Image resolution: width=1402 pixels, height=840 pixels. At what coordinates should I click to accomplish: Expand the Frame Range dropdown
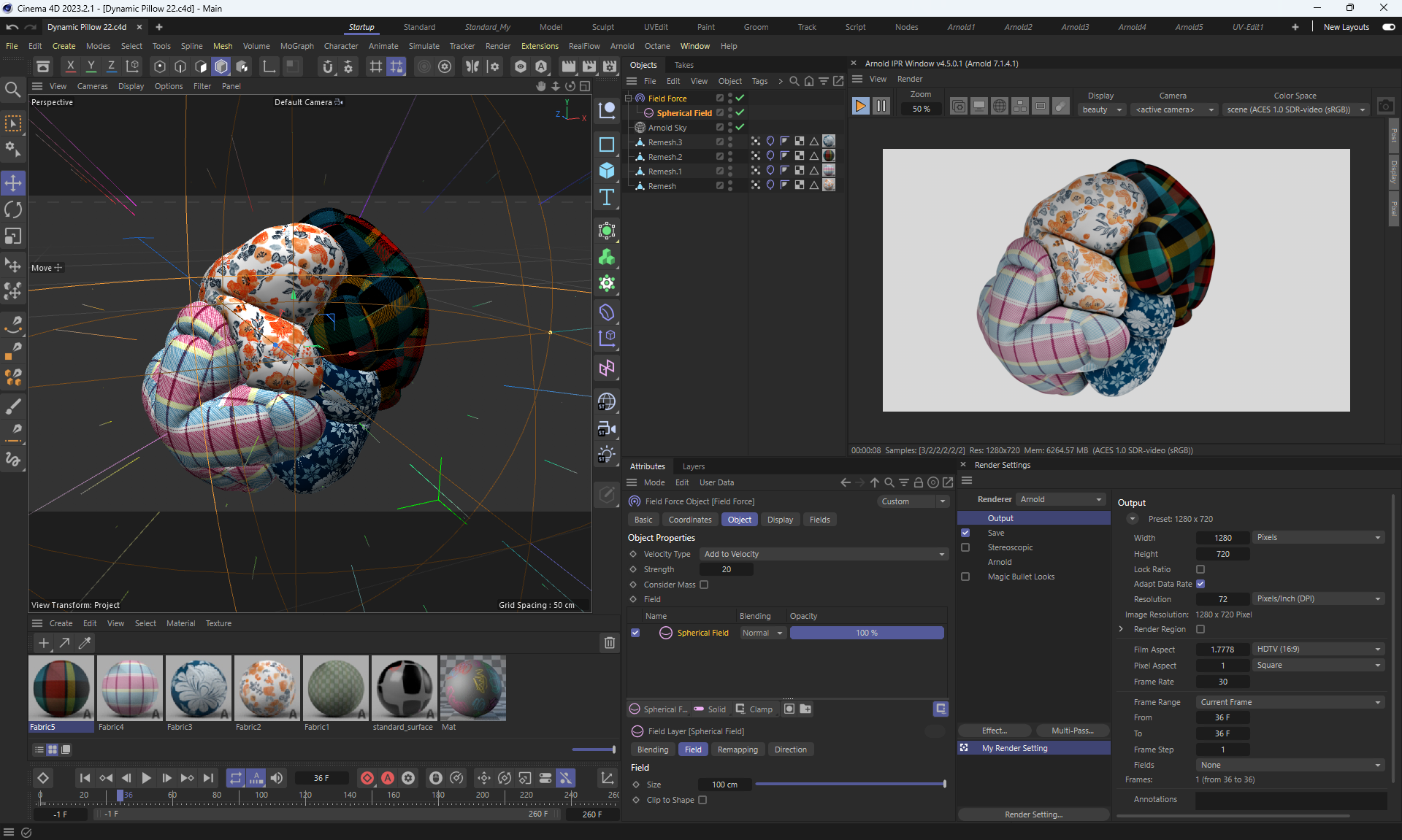(x=1290, y=702)
